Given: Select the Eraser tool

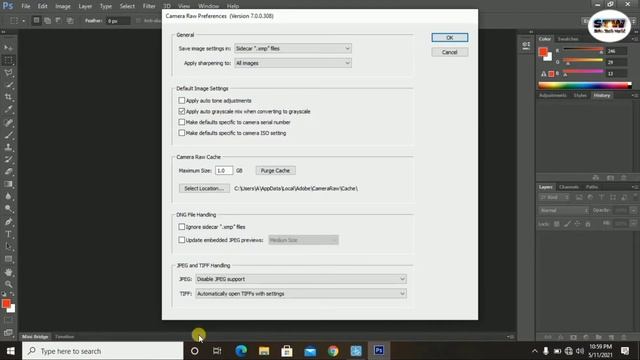Looking at the screenshot, I should click(x=8, y=171).
